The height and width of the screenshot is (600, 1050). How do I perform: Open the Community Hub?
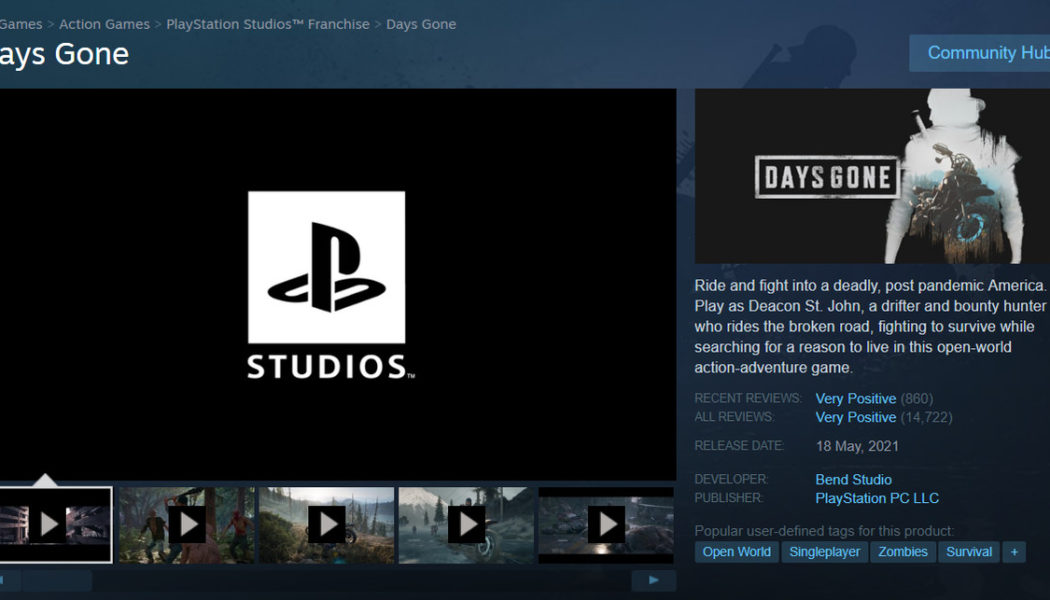[x=988, y=52]
